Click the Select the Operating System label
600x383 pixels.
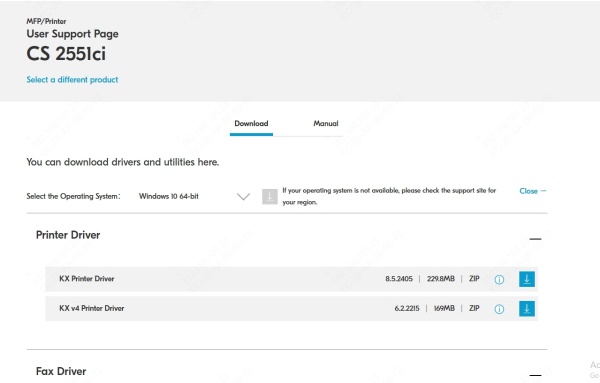point(73,196)
